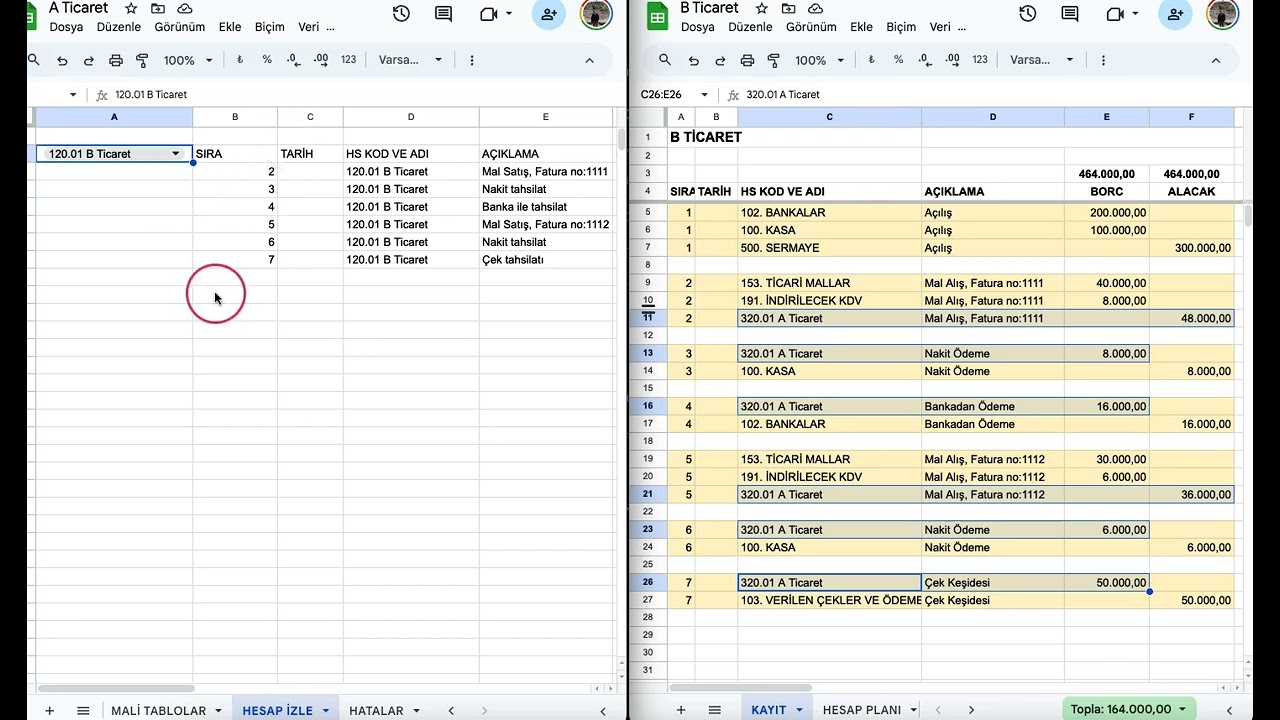Click currency format button in A Ticaret

pyautogui.click(x=240, y=60)
